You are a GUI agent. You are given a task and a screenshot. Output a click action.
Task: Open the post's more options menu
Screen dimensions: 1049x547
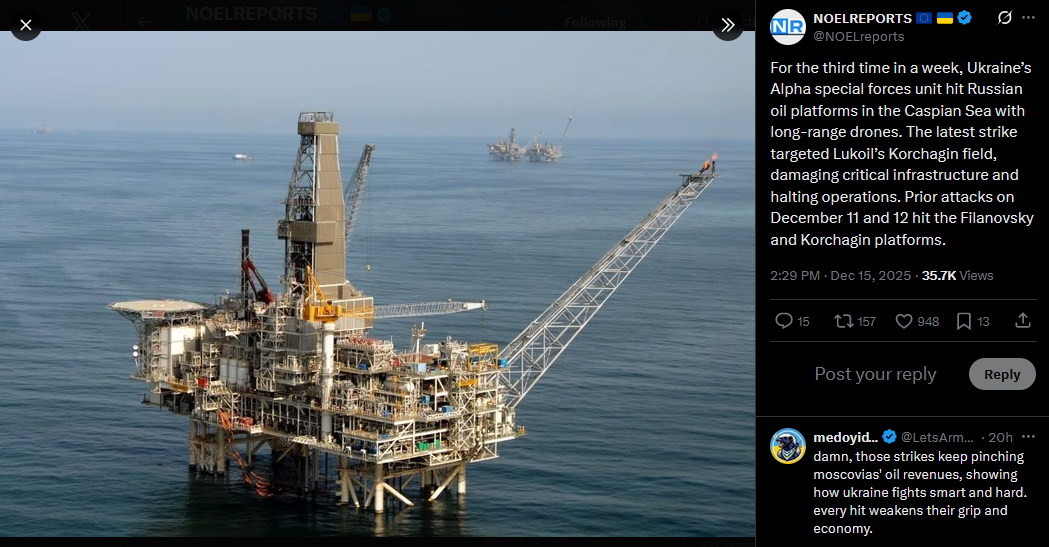click(1028, 18)
